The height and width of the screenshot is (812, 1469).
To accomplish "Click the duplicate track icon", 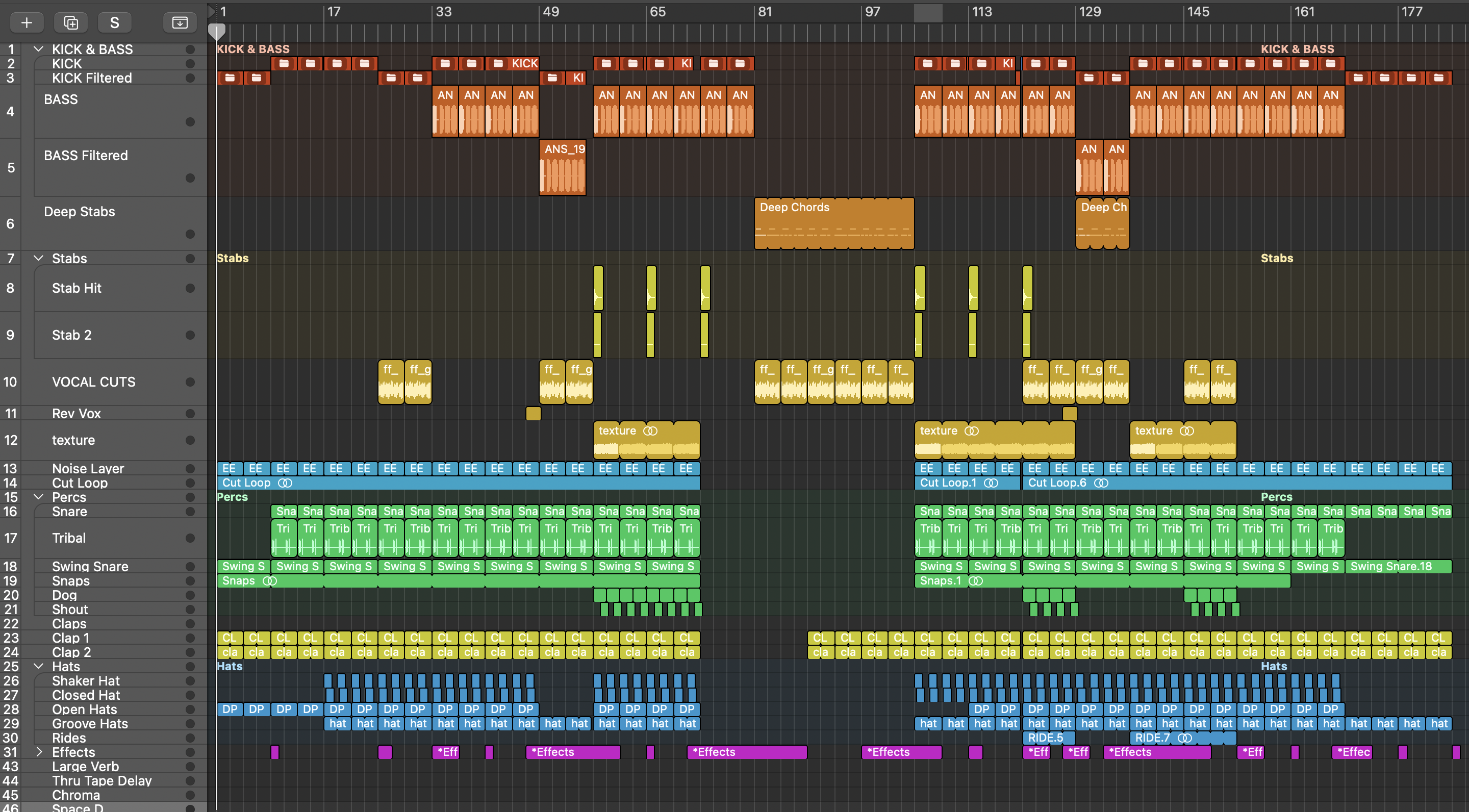I will (71, 22).
